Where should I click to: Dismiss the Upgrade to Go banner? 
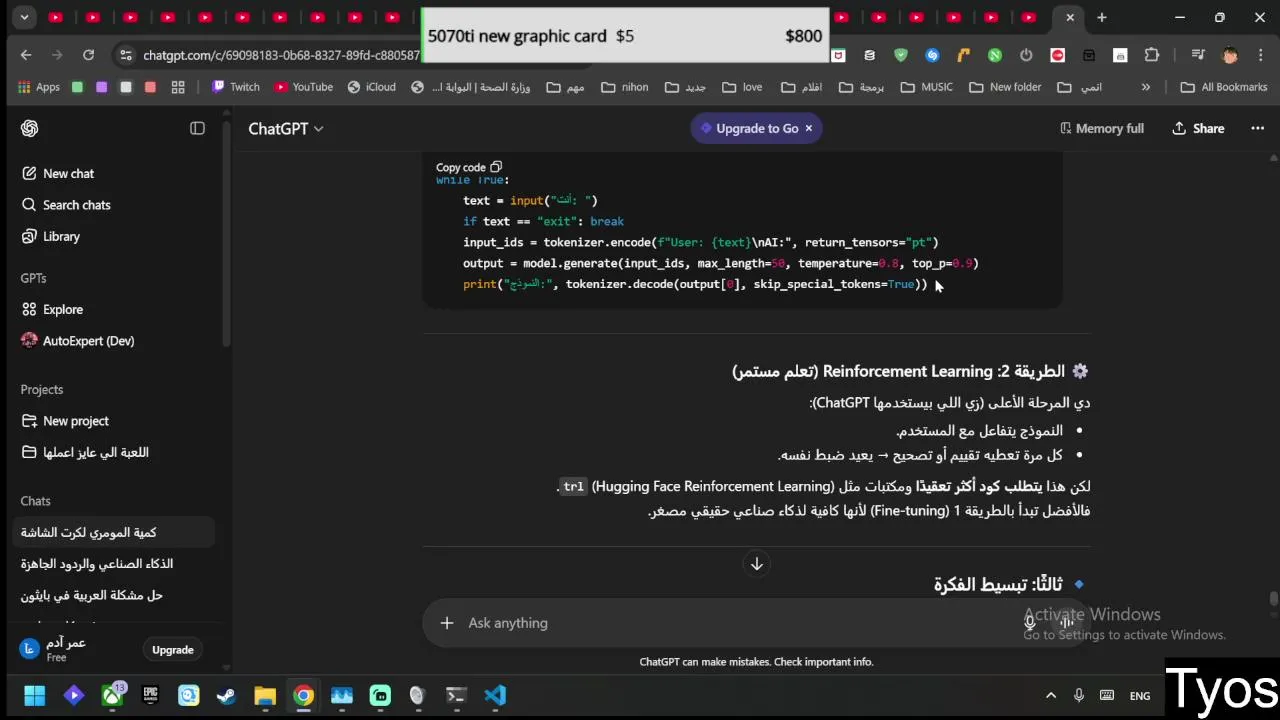[x=809, y=128]
